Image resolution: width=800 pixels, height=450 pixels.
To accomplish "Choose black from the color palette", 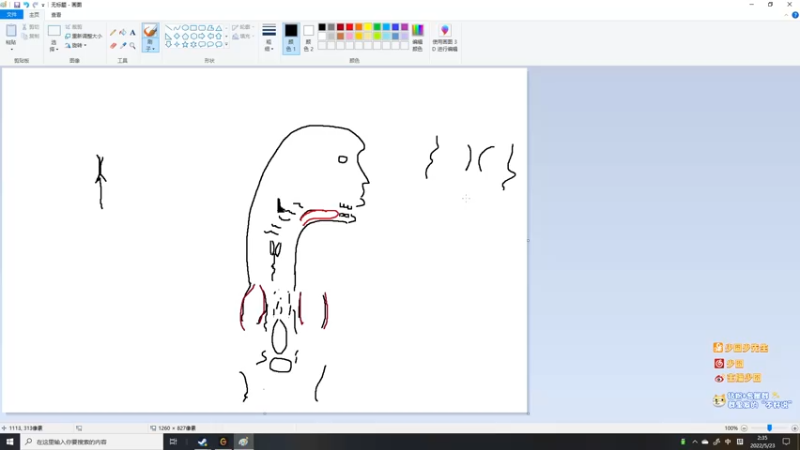I will (322, 27).
